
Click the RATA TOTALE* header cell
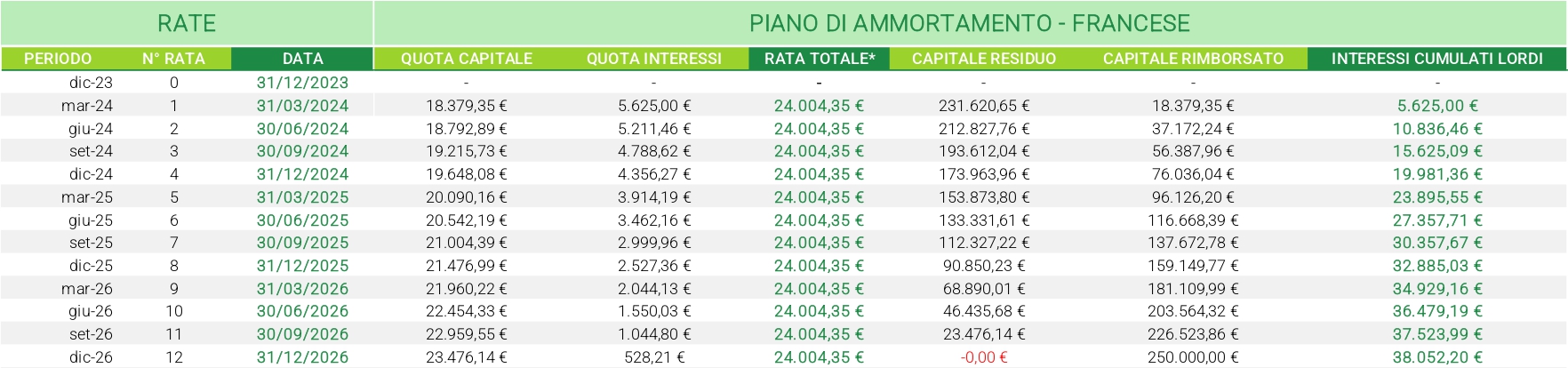pyautogui.click(x=819, y=59)
